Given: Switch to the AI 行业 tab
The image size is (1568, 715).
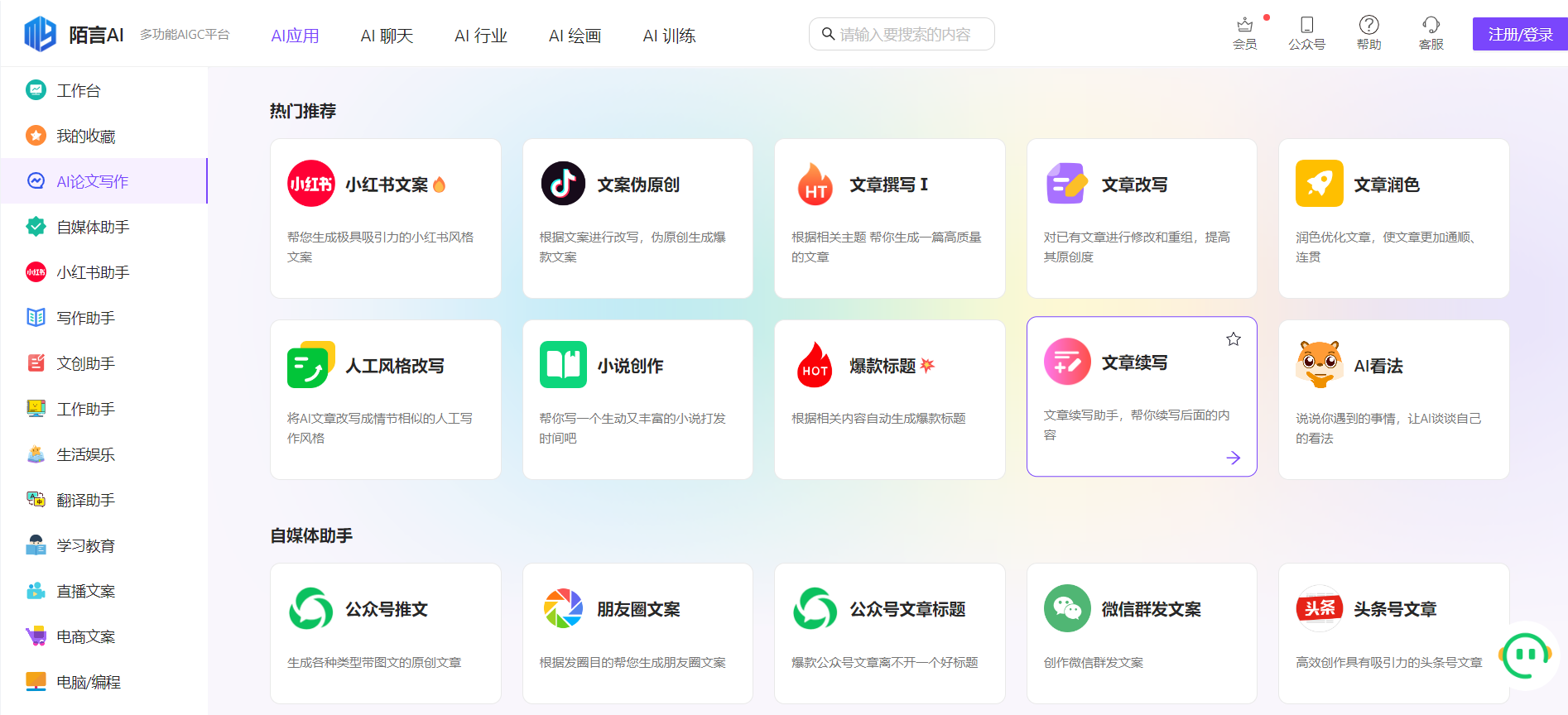Looking at the screenshot, I should [x=481, y=36].
